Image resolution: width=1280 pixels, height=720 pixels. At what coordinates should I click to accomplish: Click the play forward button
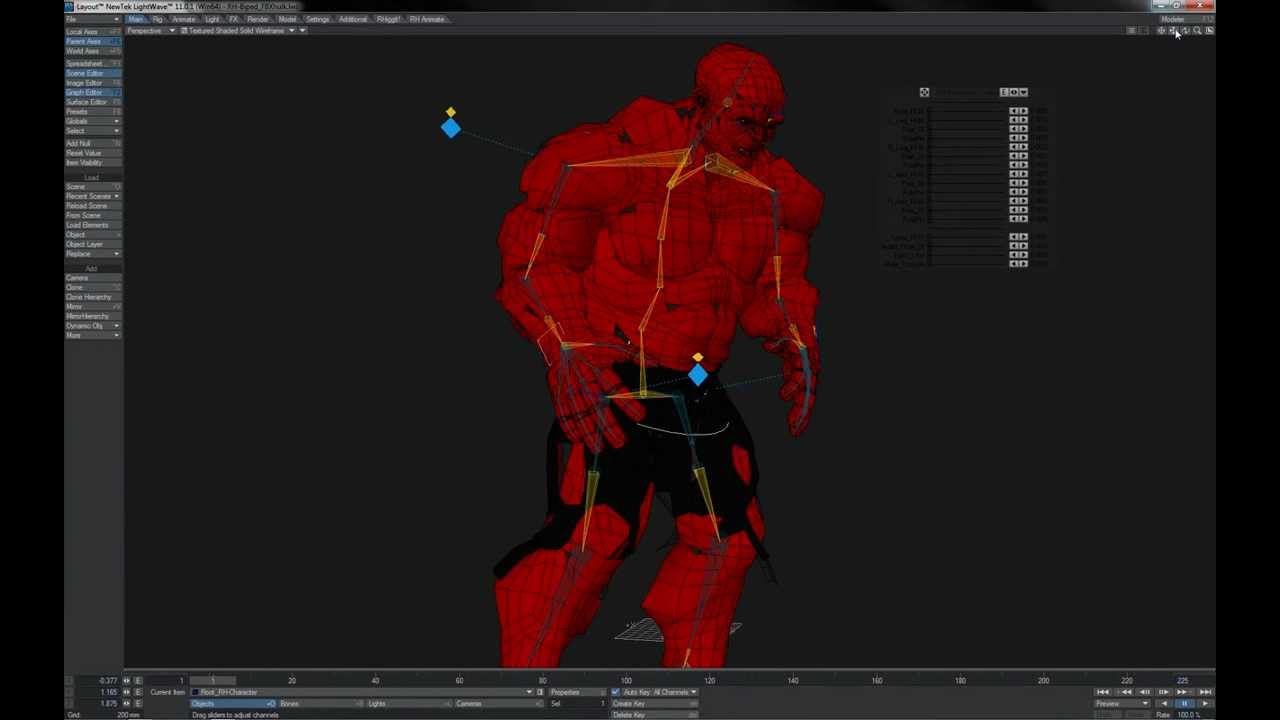click(1204, 704)
